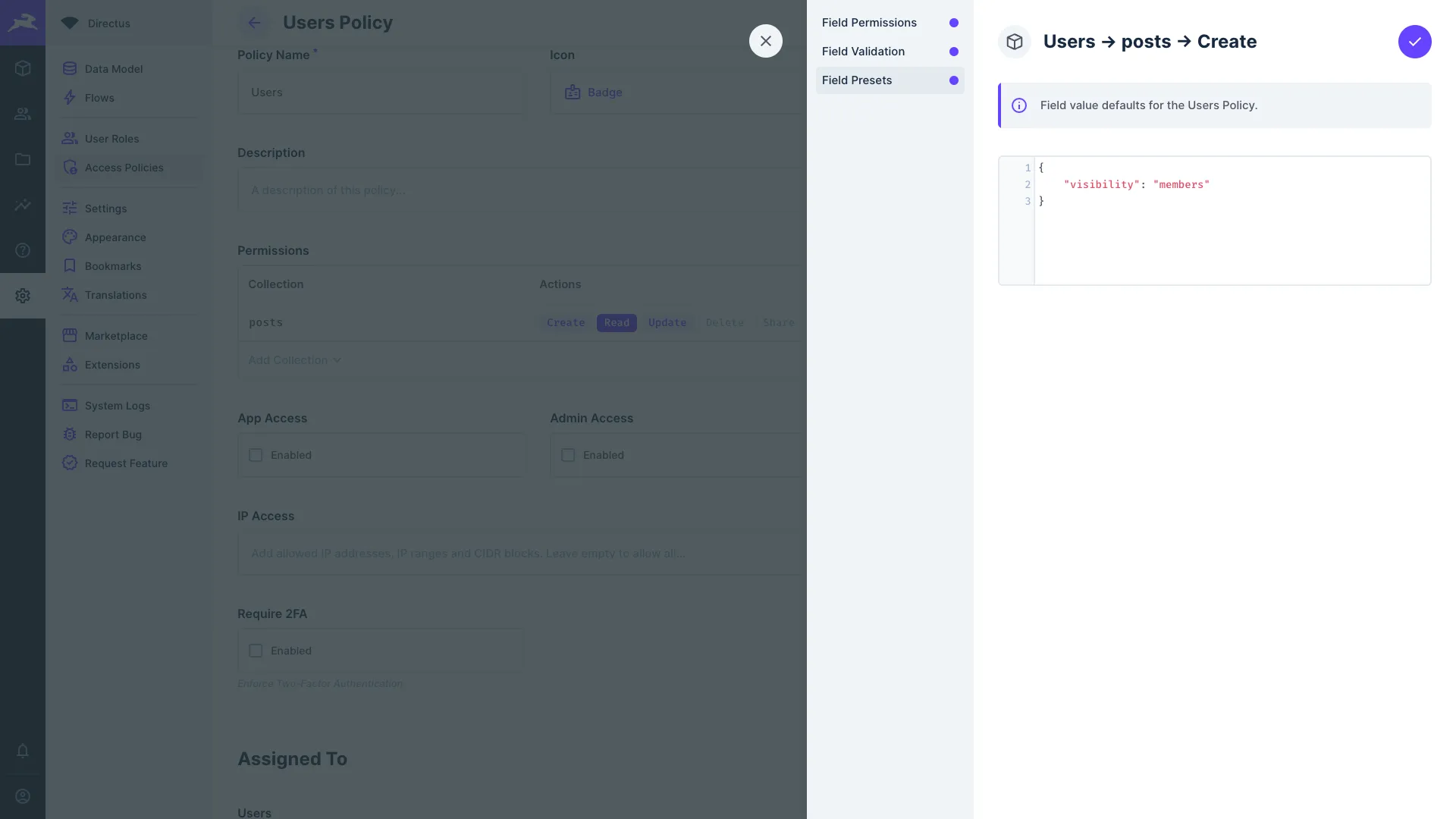Open Insights module chart icon
This screenshot has width=1456, height=819.
(x=23, y=205)
